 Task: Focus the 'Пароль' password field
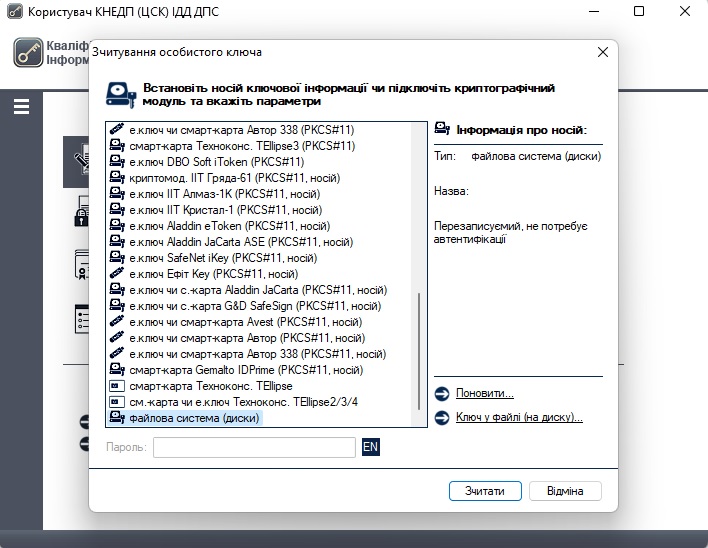(254, 447)
